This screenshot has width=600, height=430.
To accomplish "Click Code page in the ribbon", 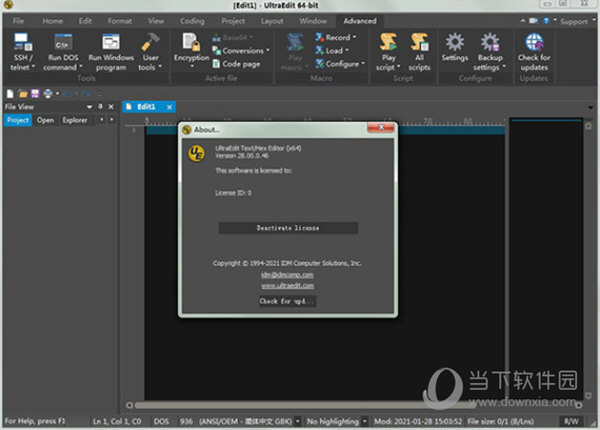I will [236, 64].
